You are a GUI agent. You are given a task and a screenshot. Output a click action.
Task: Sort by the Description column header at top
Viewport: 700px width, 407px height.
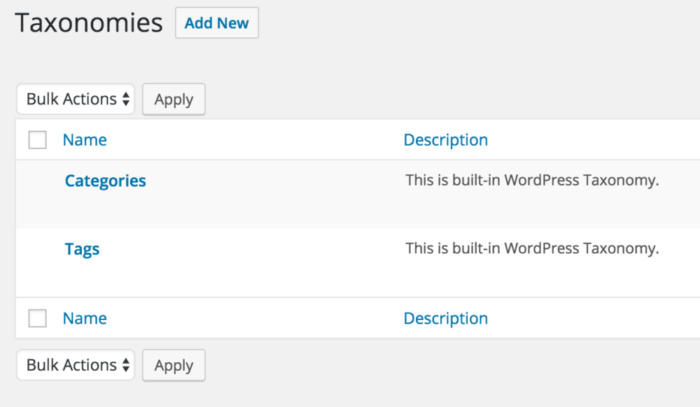click(446, 140)
